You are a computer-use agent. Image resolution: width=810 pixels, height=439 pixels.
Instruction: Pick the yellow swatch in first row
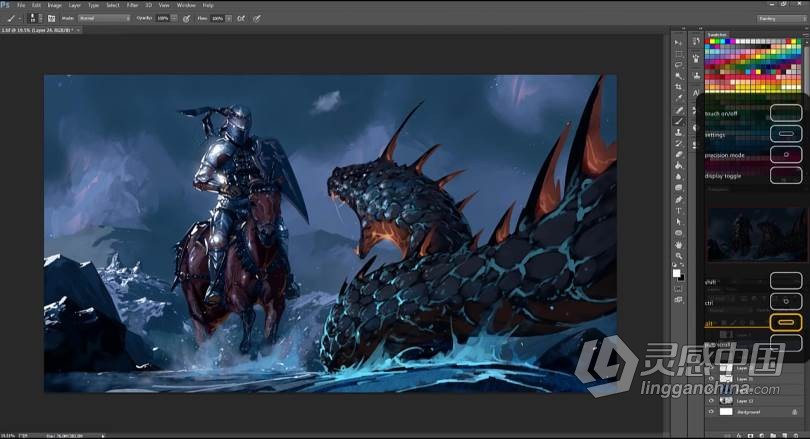pyautogui.click(x=713, y=41)
